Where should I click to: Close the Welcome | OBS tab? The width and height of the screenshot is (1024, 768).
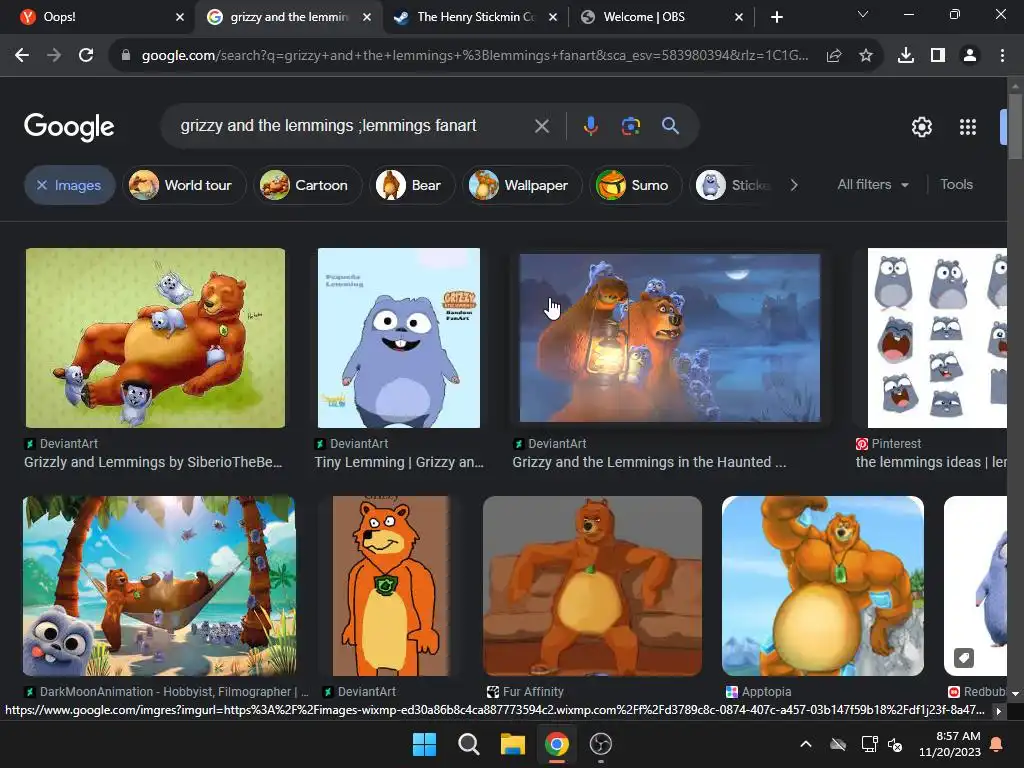[739, 18]
